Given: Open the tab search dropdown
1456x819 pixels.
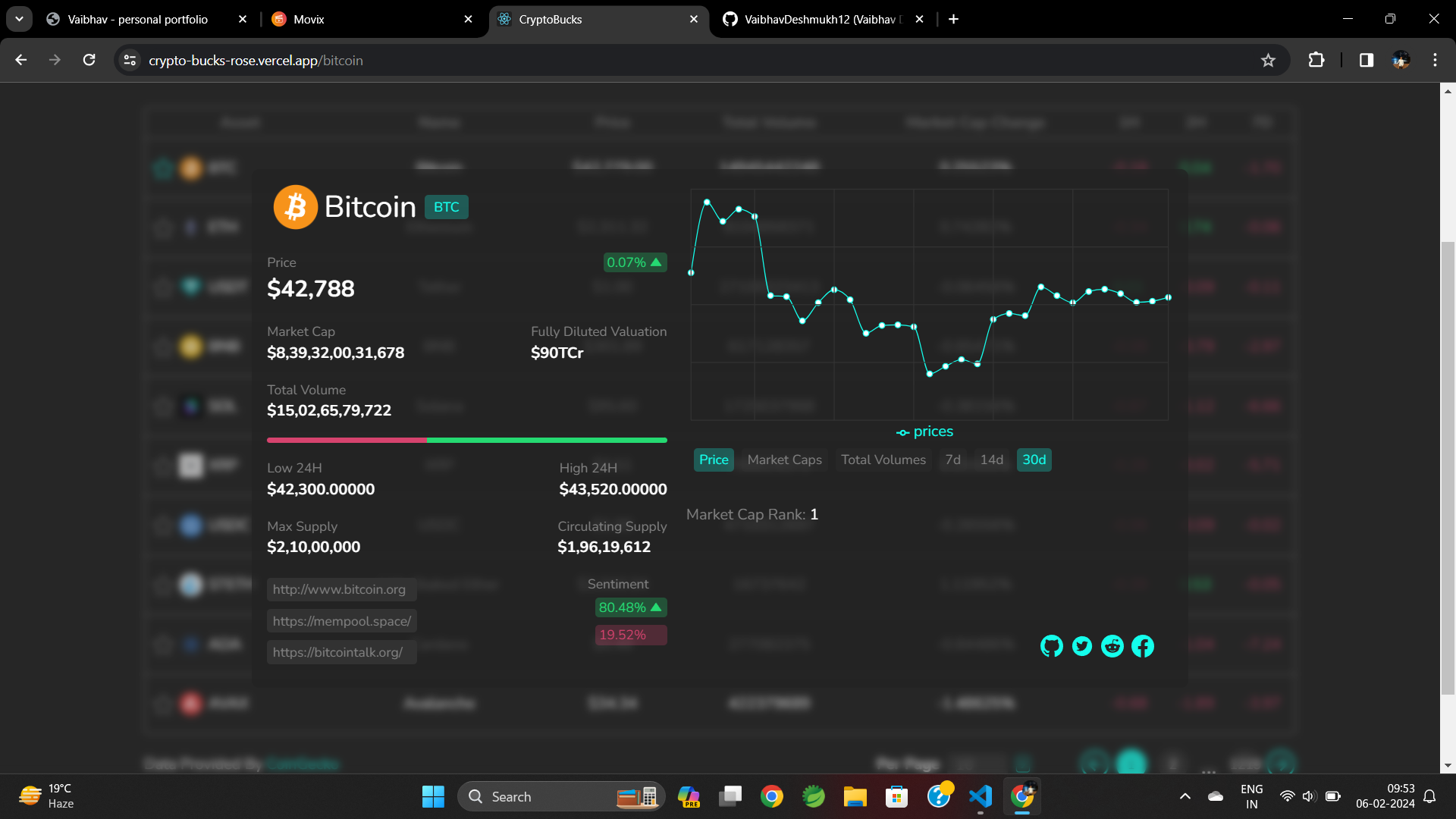Looking at the screenshot, I should point(19,19).
